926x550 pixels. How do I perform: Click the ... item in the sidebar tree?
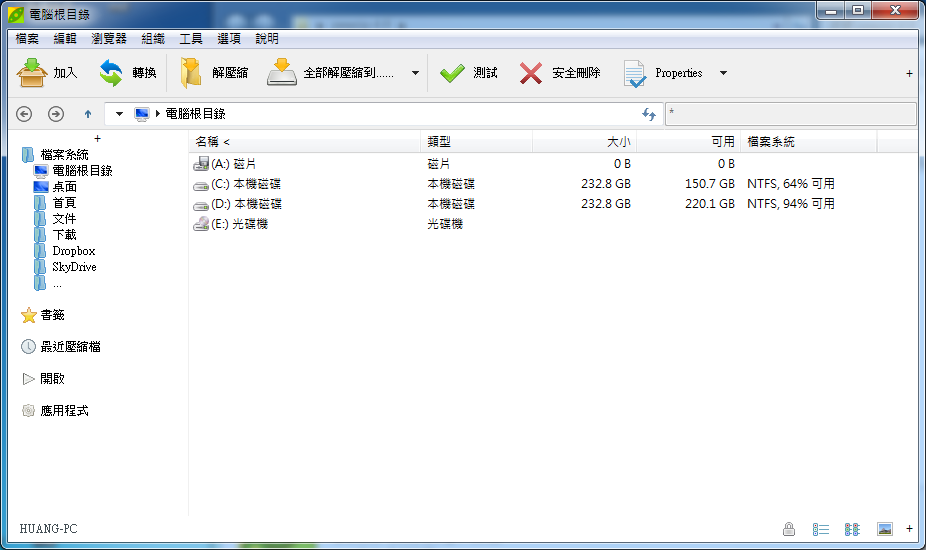[x=57, y=284]
